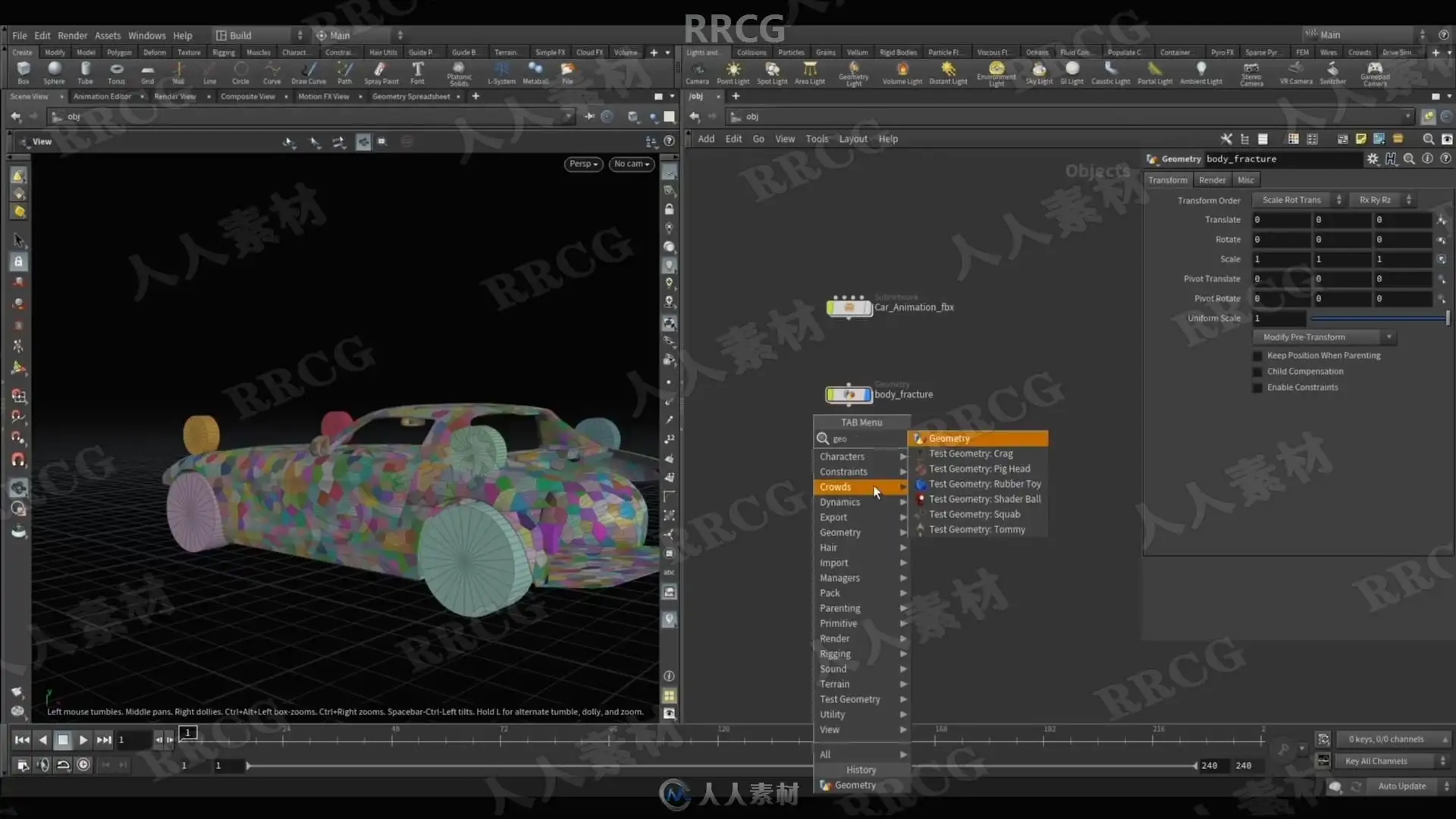Viewport: 1456px width, 819px height.
Task: Add a Camera from the lights shelf
Action: (697, 71)
